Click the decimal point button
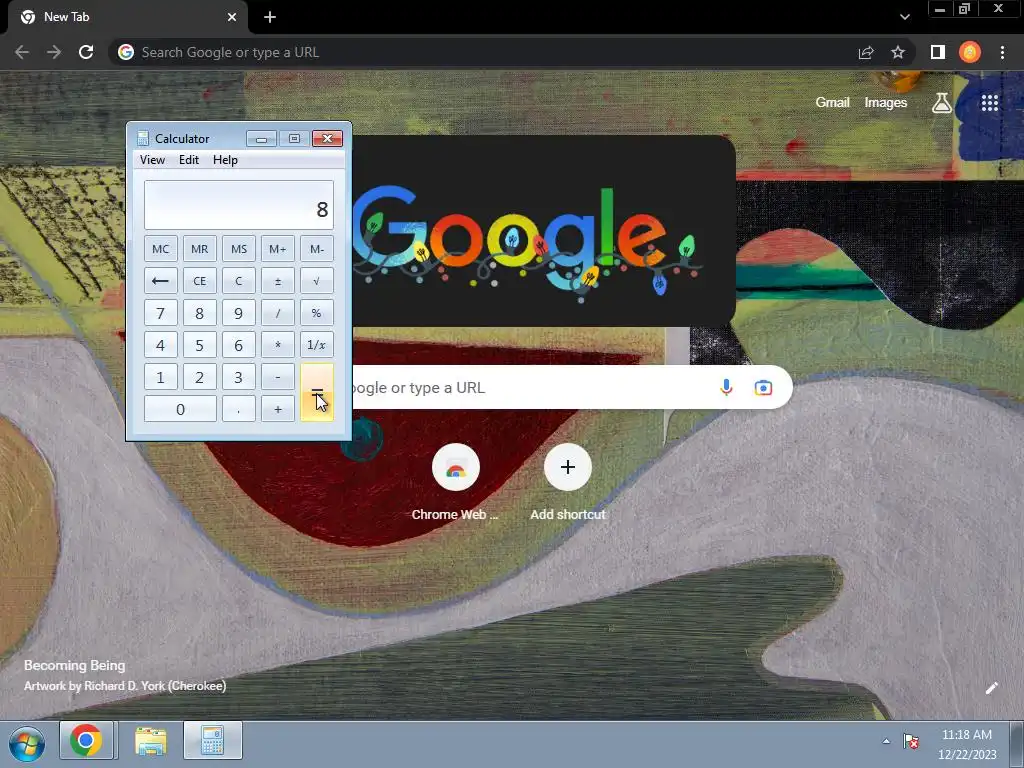 [x=238, y=409]
